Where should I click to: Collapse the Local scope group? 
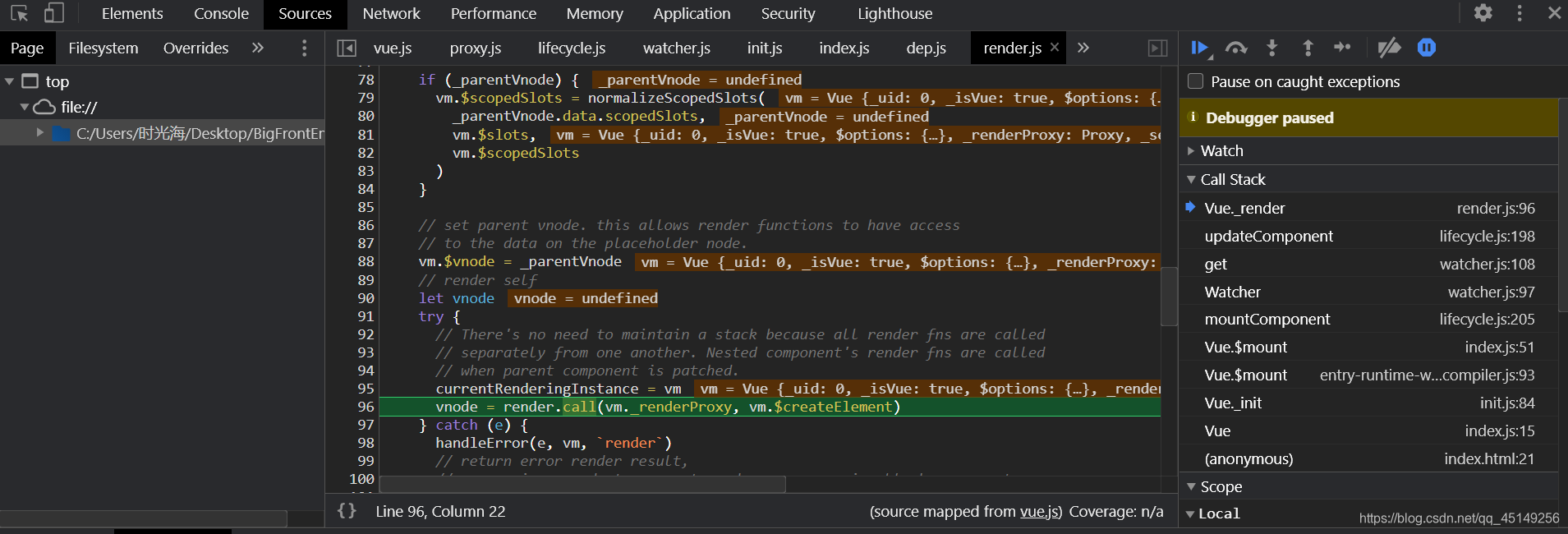[1190, 513]
